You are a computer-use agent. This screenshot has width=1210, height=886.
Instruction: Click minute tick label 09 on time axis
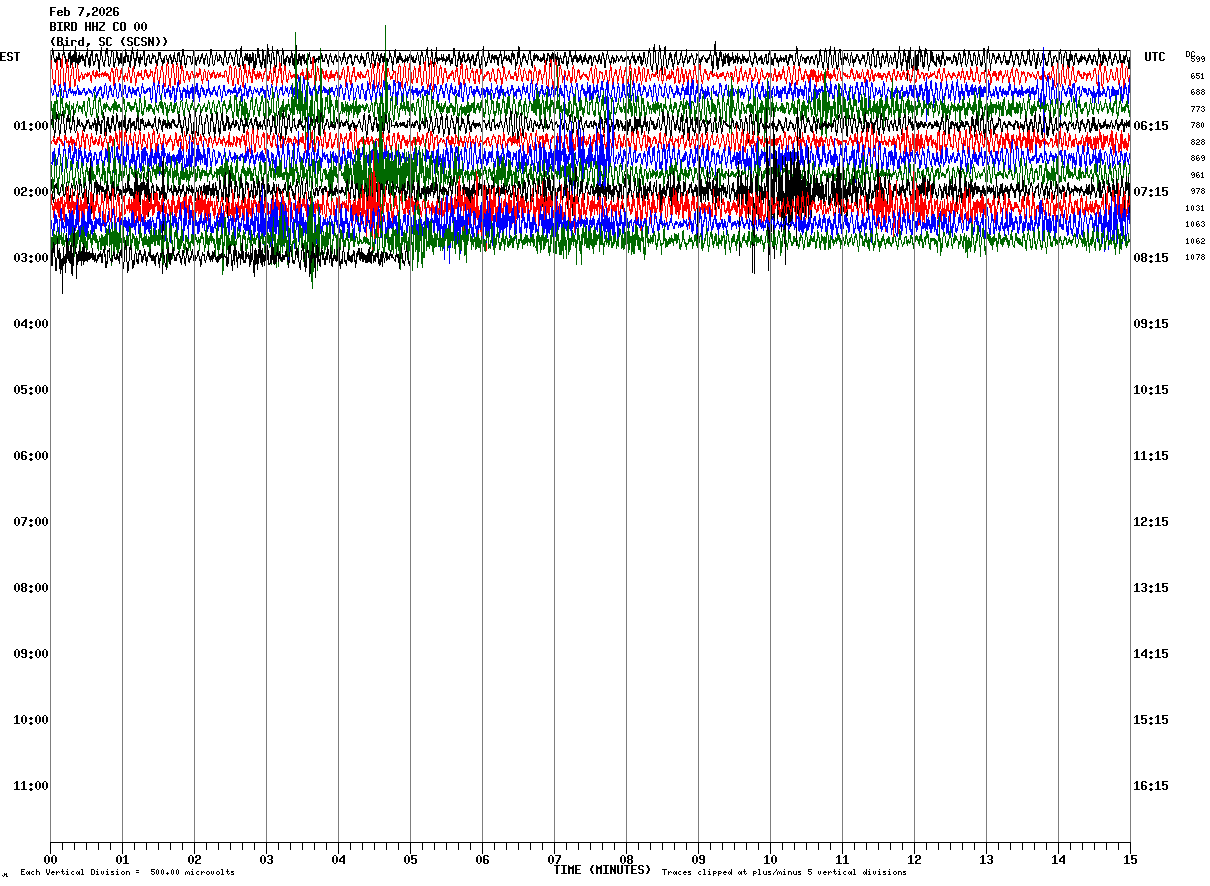coord(698,860)
